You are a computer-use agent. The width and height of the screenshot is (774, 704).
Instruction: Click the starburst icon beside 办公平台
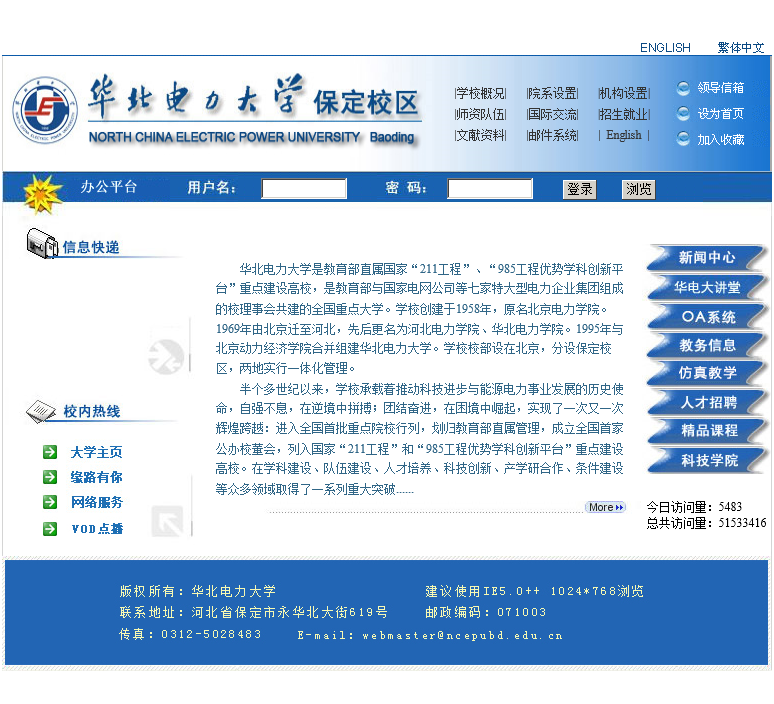point(42,194)
